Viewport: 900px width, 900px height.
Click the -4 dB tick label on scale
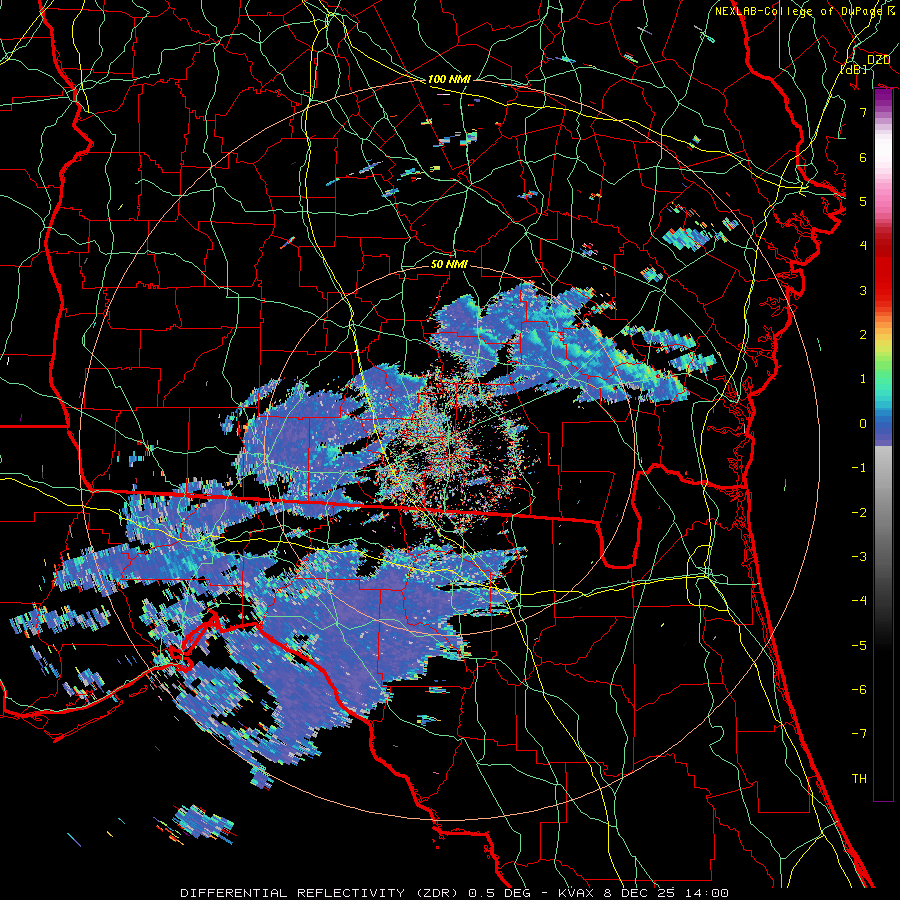[x=859, y=601]
